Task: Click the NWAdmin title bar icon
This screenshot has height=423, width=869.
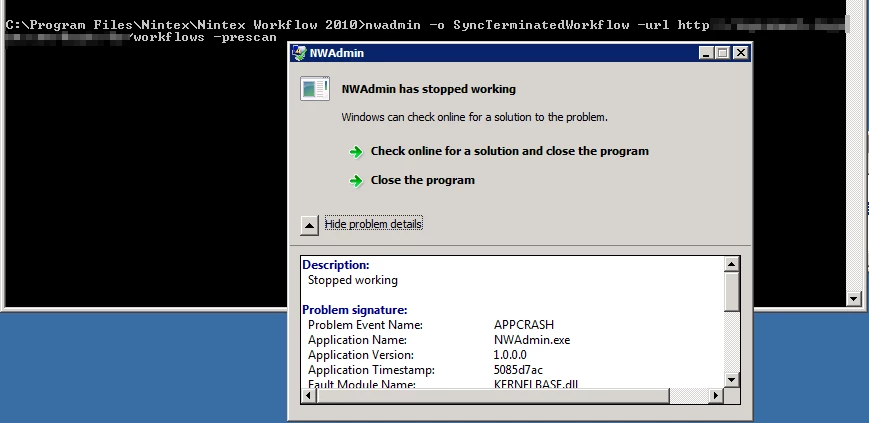Action: (300, 53)
